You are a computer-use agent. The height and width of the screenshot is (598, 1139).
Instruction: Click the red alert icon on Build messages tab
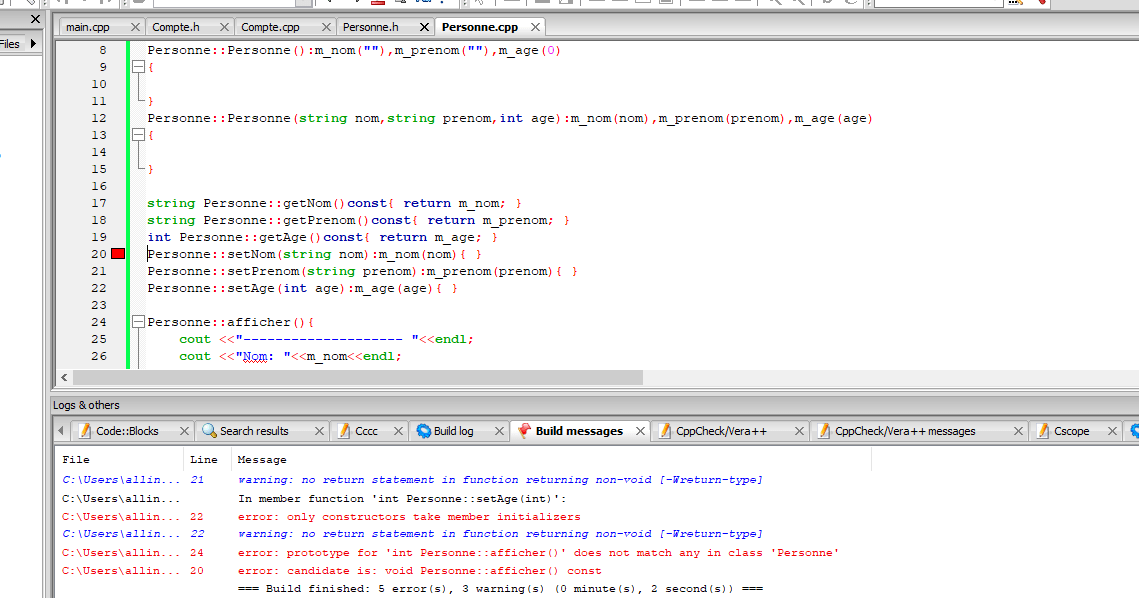pyautogui.click(x=522, y=431)
